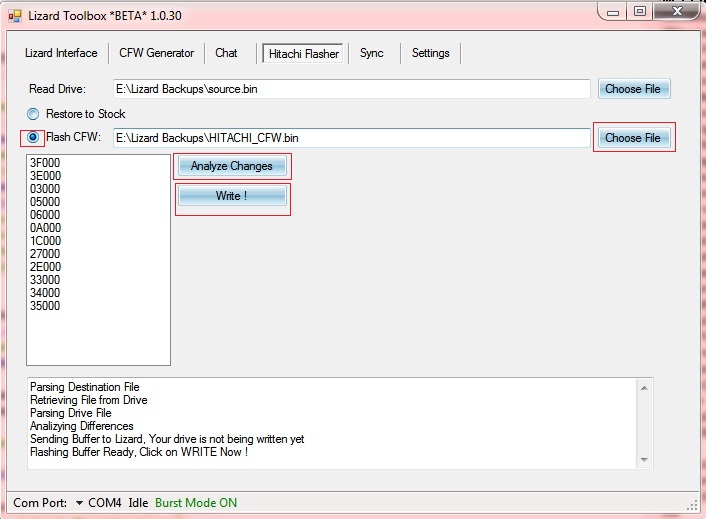
Task: Select the 35000 entry in list
Action: point(45,306)
